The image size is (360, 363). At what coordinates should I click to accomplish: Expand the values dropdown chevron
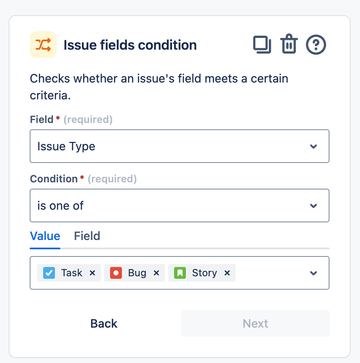[313, 273]
